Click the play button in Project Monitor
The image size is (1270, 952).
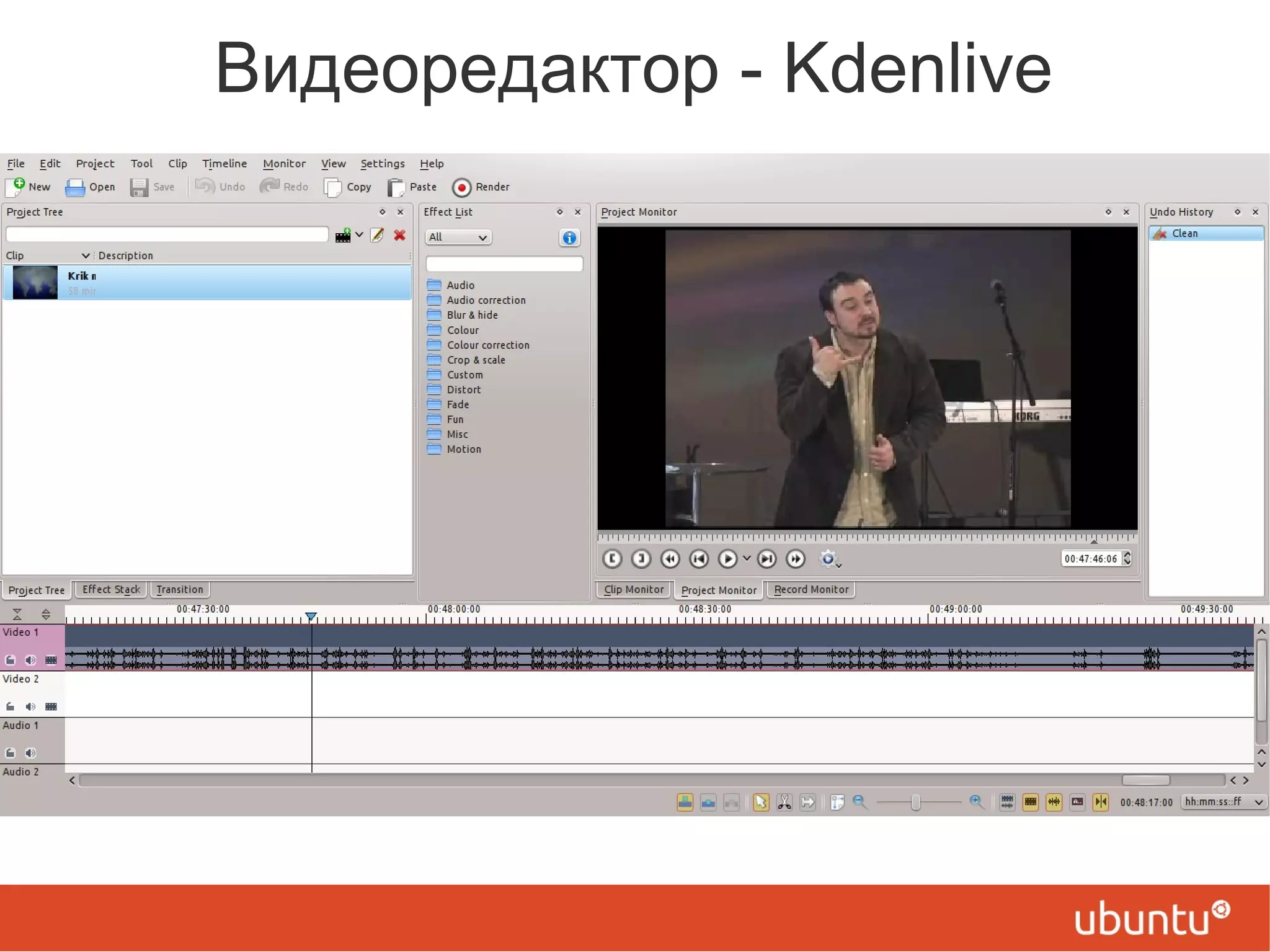pos(728,559)
